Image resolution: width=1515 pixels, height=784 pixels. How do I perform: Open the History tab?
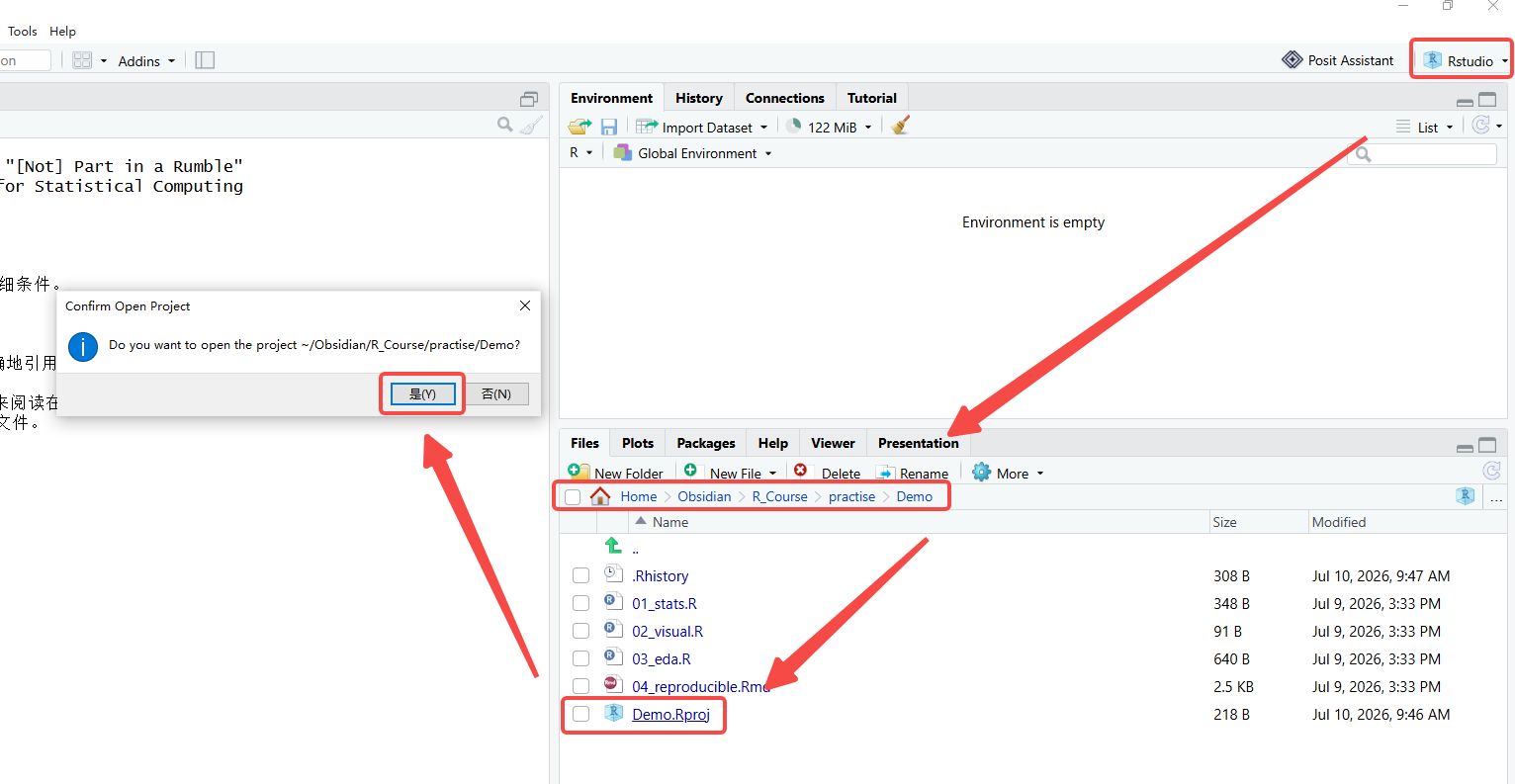[699, 98]
